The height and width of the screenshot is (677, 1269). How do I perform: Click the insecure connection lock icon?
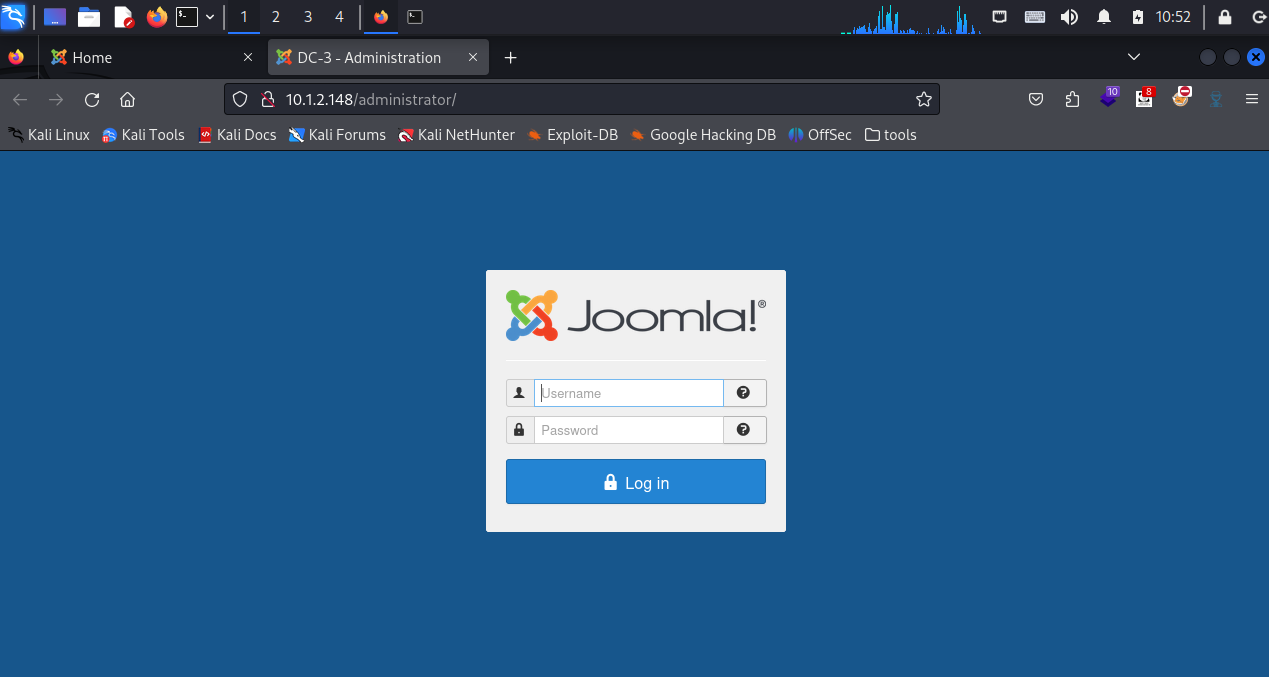pos(267,99)
